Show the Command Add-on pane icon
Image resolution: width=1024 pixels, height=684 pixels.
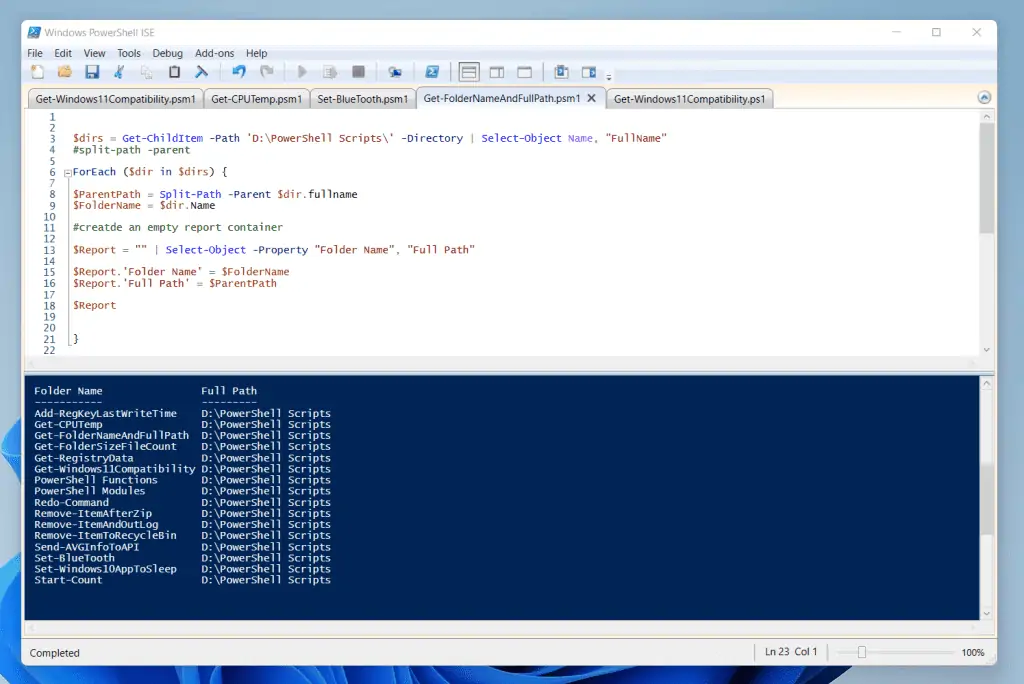point(589,73)
